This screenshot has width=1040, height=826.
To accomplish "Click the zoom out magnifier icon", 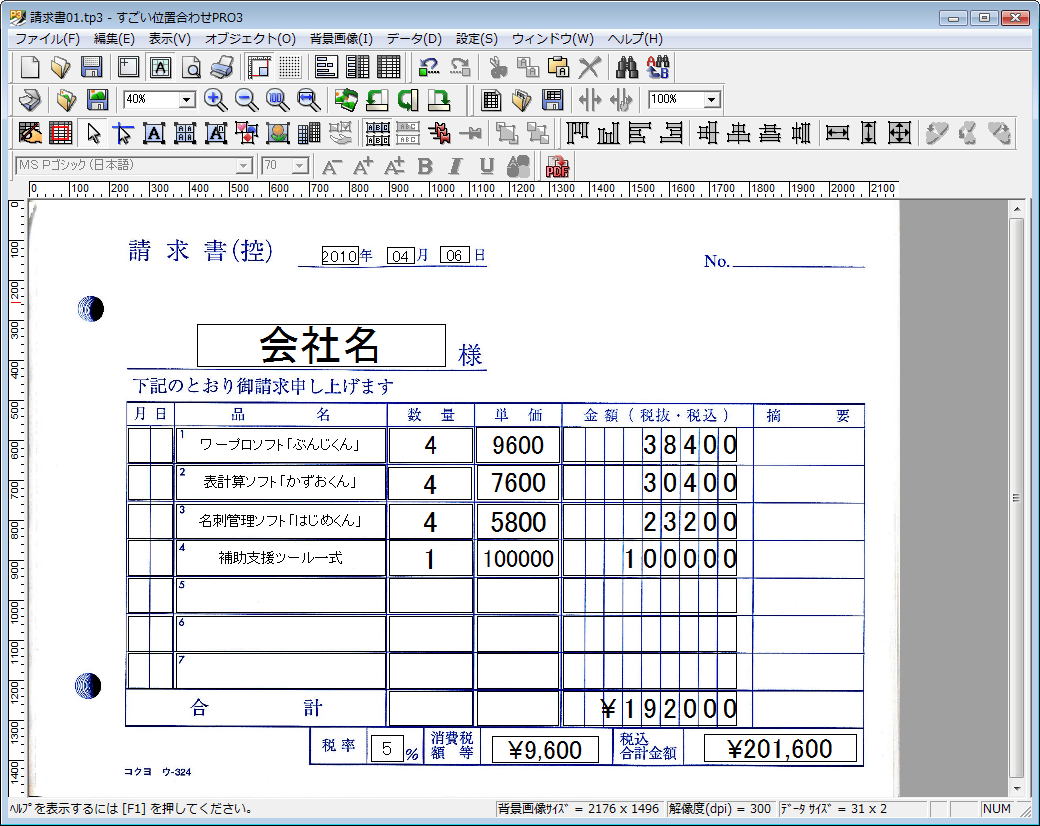I will pos(246,100).
